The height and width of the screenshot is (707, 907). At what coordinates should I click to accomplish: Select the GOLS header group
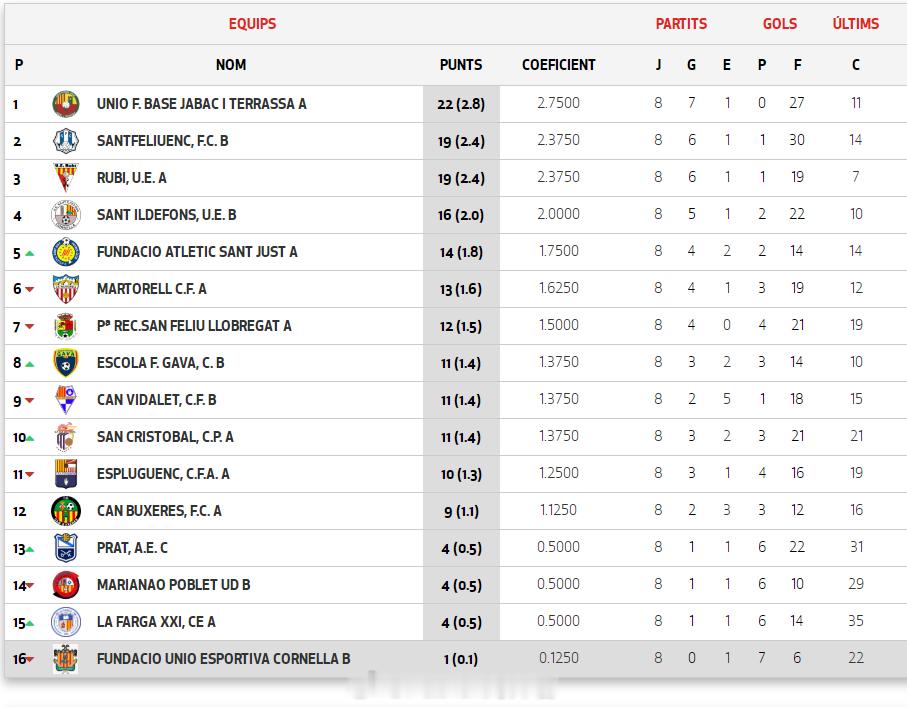[780, 24]
